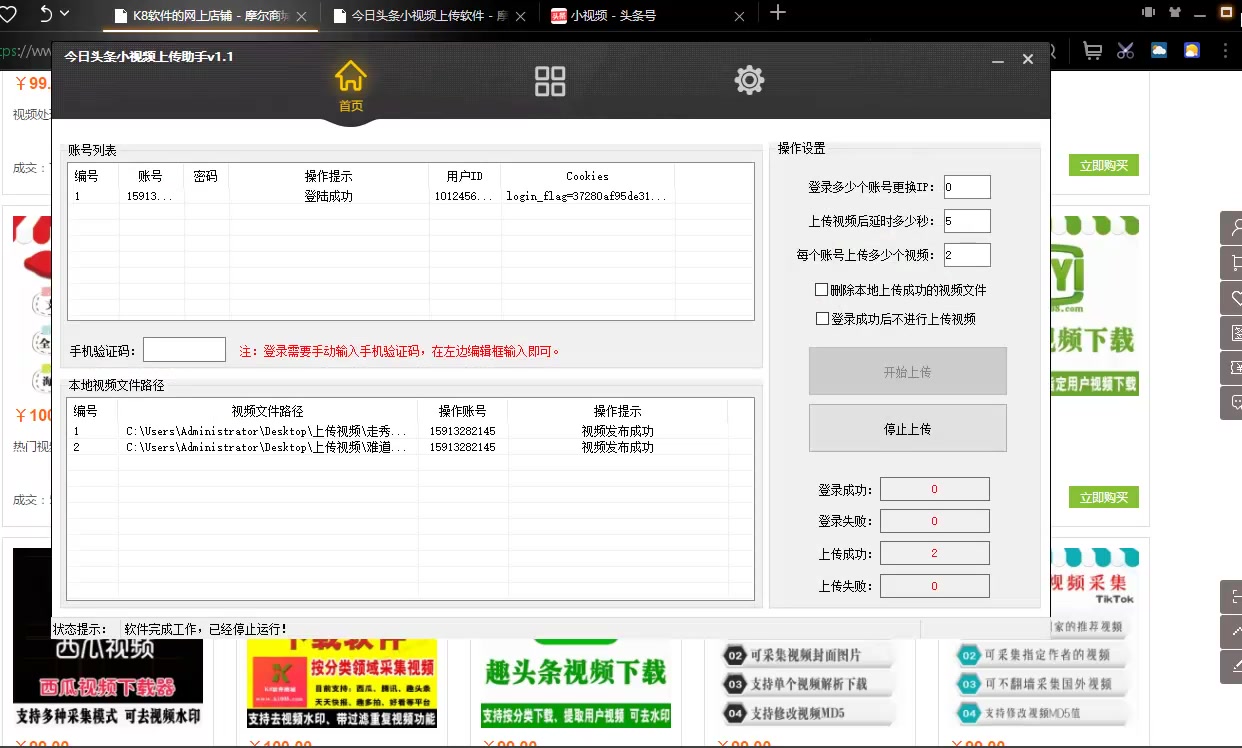
Task: Select account cell 15913... in account list
Action: [x=151, y=196]
